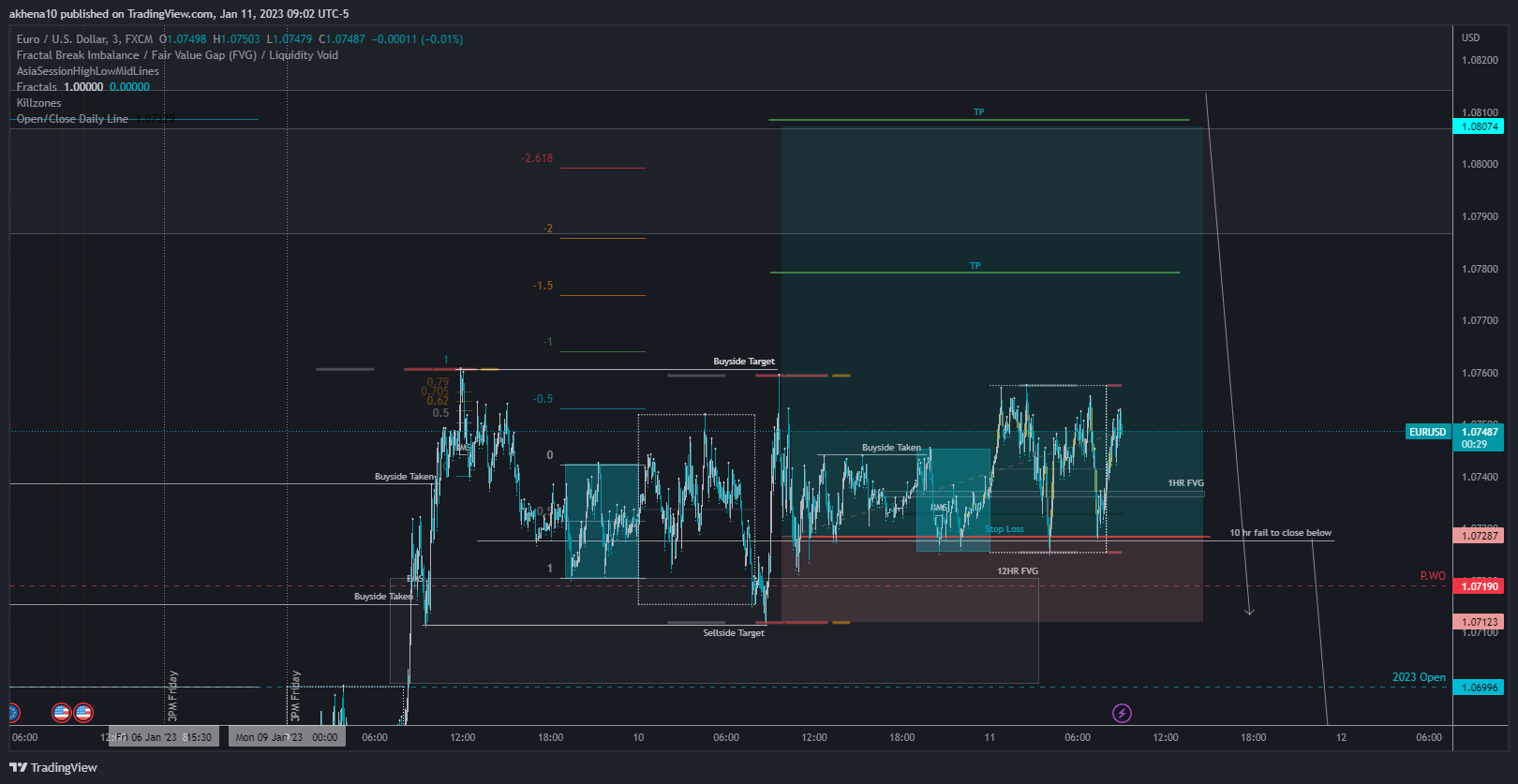This screenshot has width=1518, height=784.
Task: Select the -2.618 fib level label
Action: click(x=537, y=158)
